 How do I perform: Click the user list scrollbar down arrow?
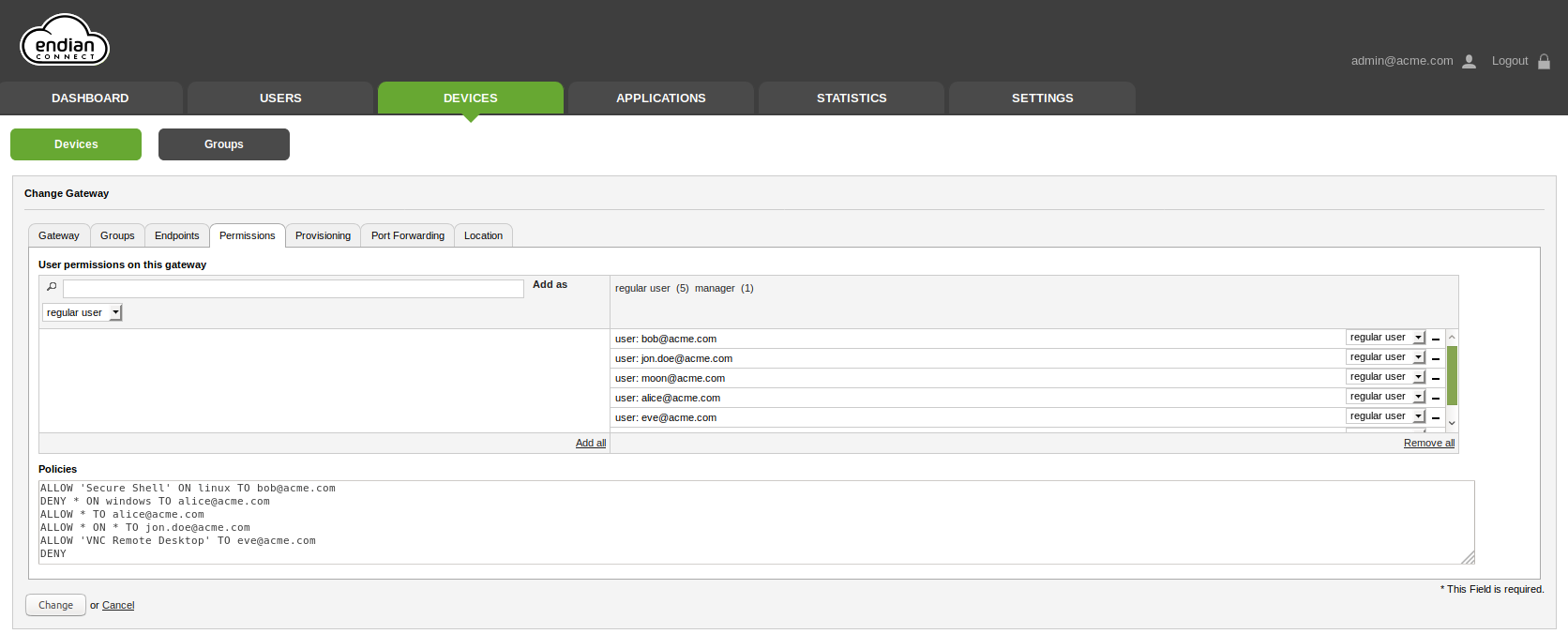[x=1452, y=423]
